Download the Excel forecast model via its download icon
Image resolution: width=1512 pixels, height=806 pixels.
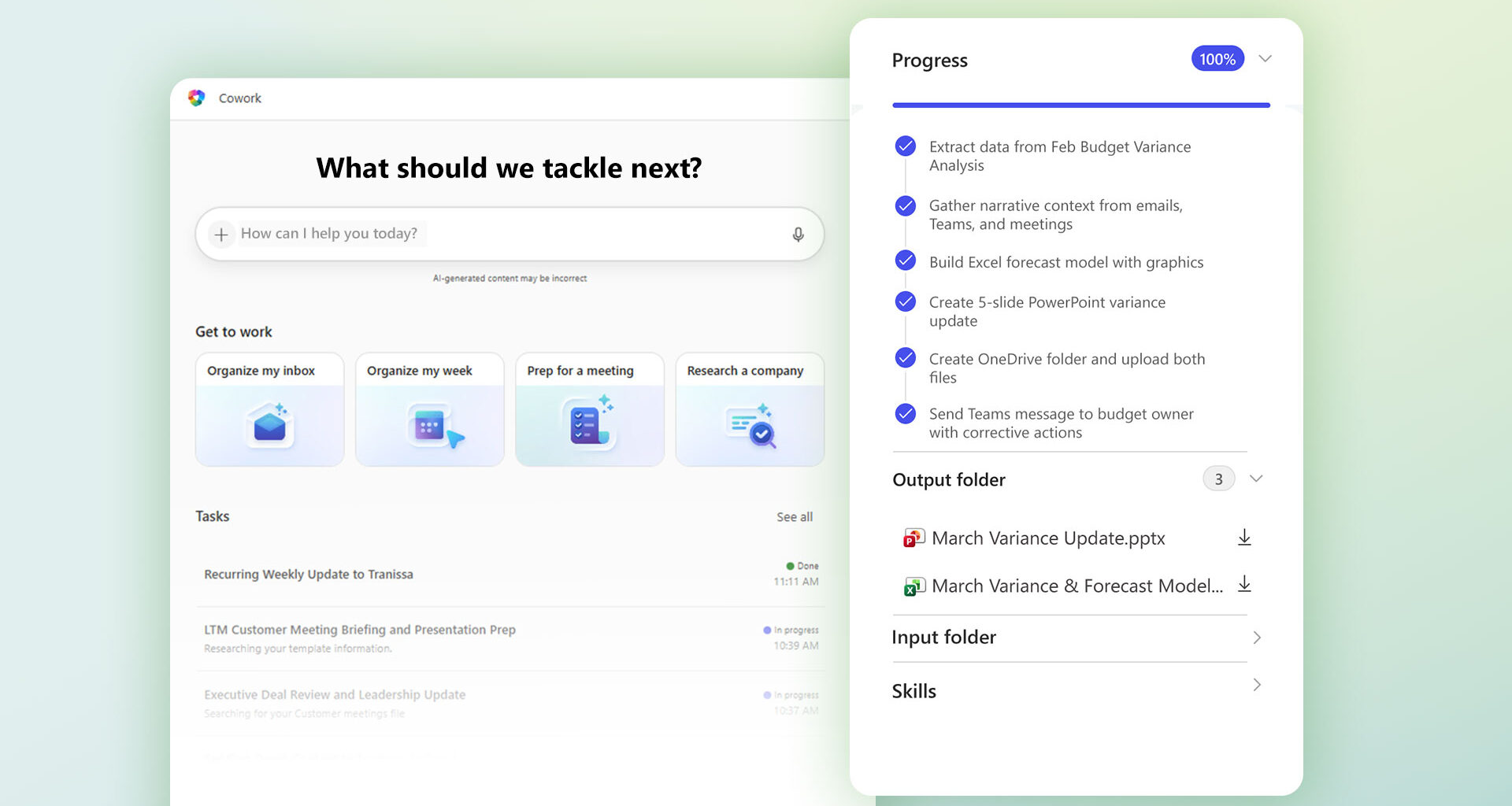point(1244,584)
